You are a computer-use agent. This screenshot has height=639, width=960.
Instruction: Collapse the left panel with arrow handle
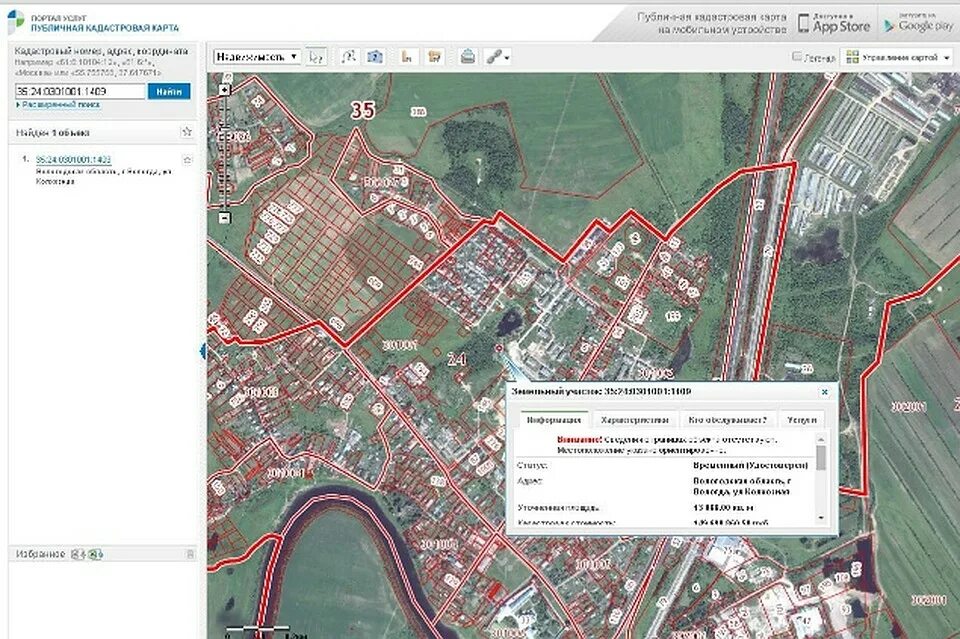coord(203,351)
